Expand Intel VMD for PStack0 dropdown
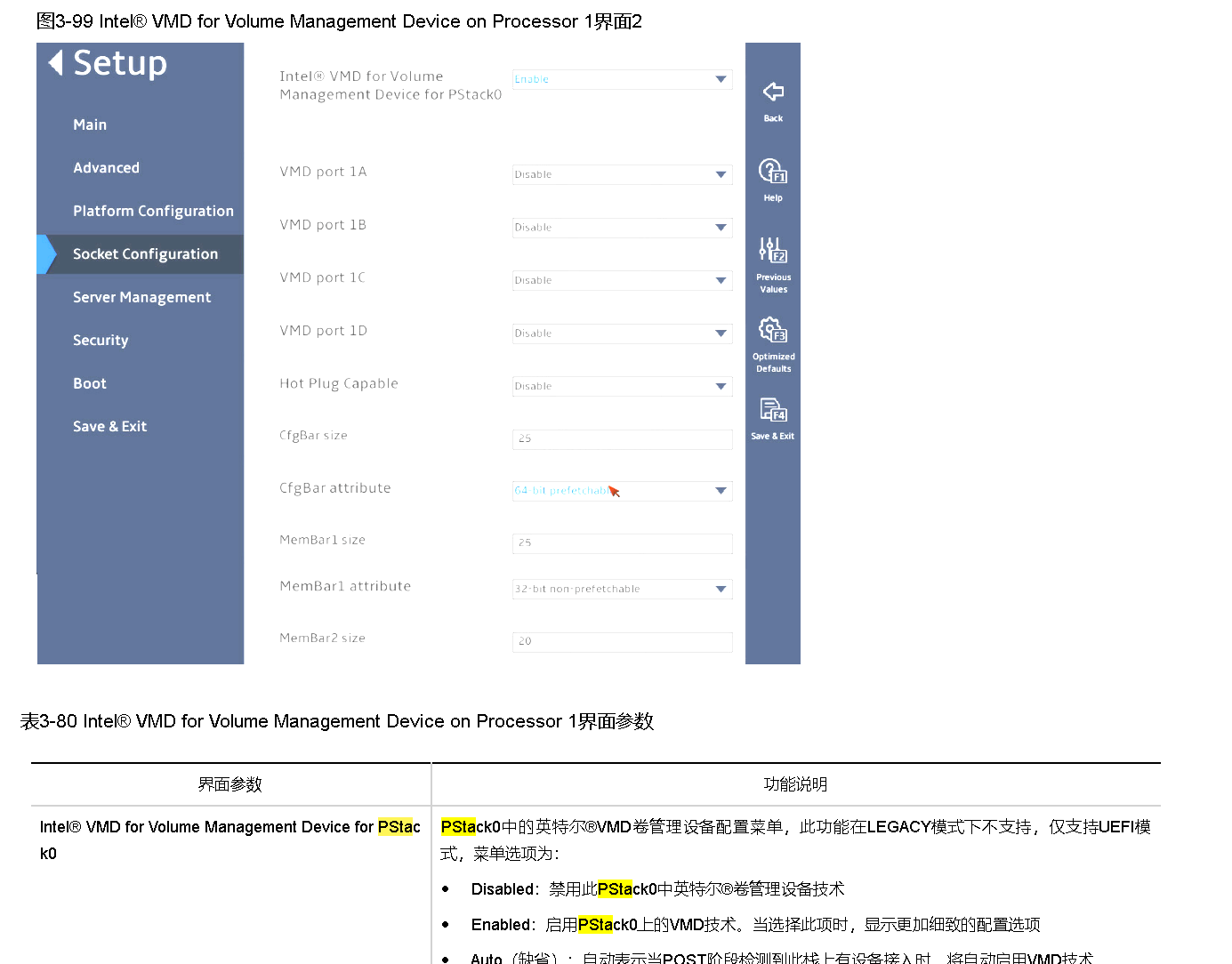Image resolution: width=1232 pixels, height=964 pixels. pyautogui.click(x=622, y=79)
